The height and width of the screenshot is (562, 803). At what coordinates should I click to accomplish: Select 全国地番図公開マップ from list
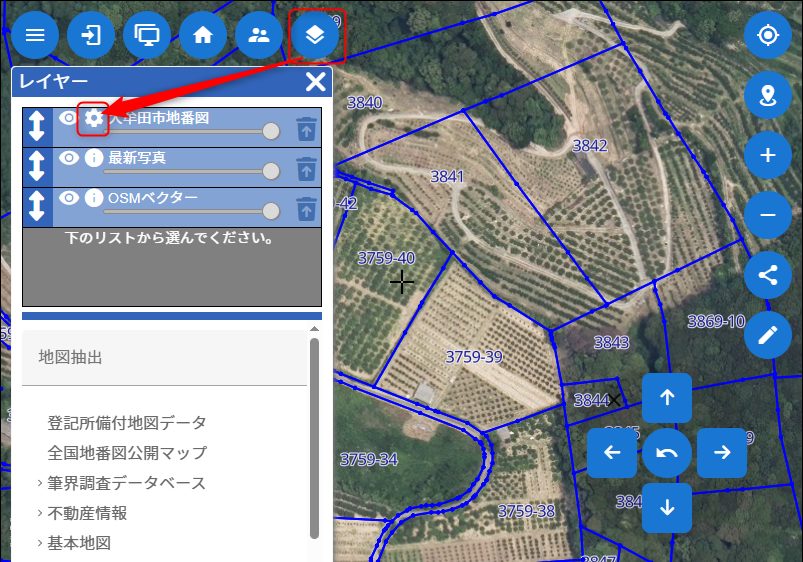pos(127,453)
